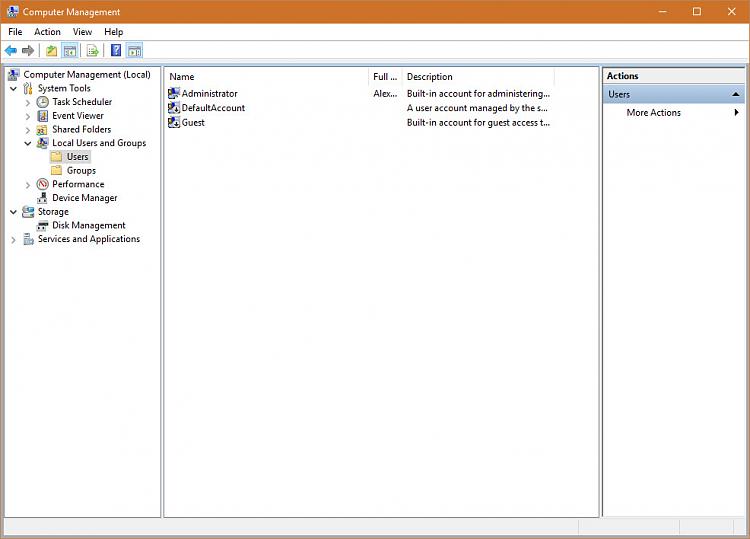Click the Shared Folders icon
This screenshot has height=539, width=750.
tap(43, 130)
